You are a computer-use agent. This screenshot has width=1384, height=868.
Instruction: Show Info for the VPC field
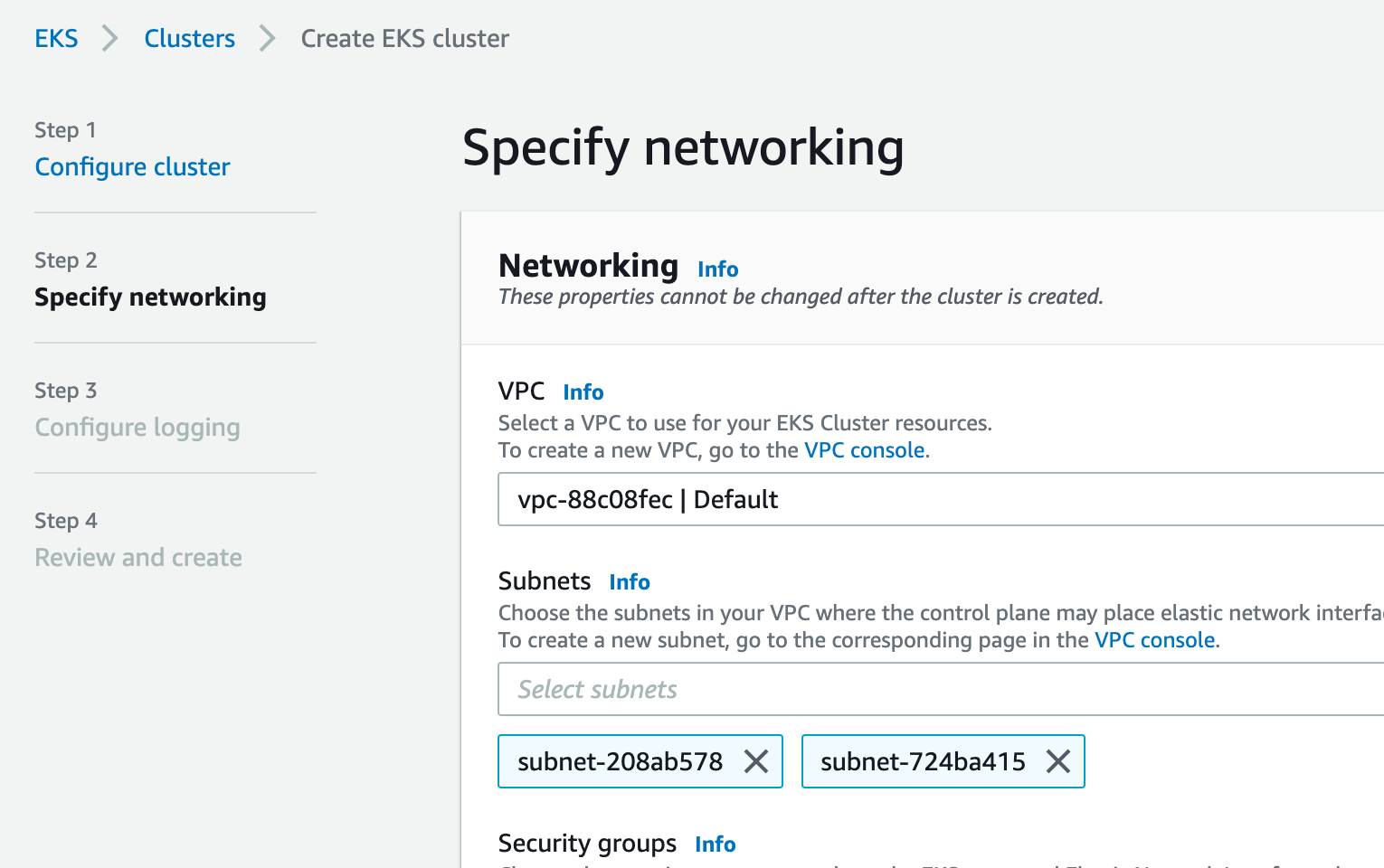[583, 392]
